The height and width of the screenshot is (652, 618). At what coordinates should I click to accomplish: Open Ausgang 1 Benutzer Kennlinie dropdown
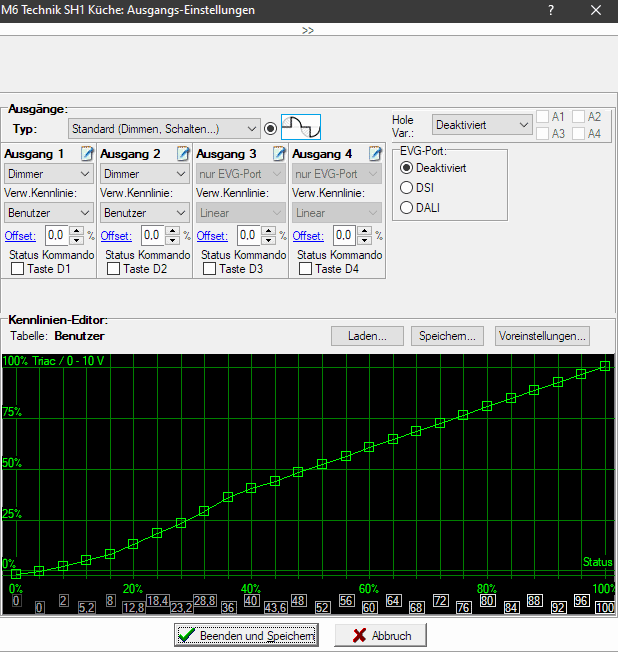click(x=49, y=213)
